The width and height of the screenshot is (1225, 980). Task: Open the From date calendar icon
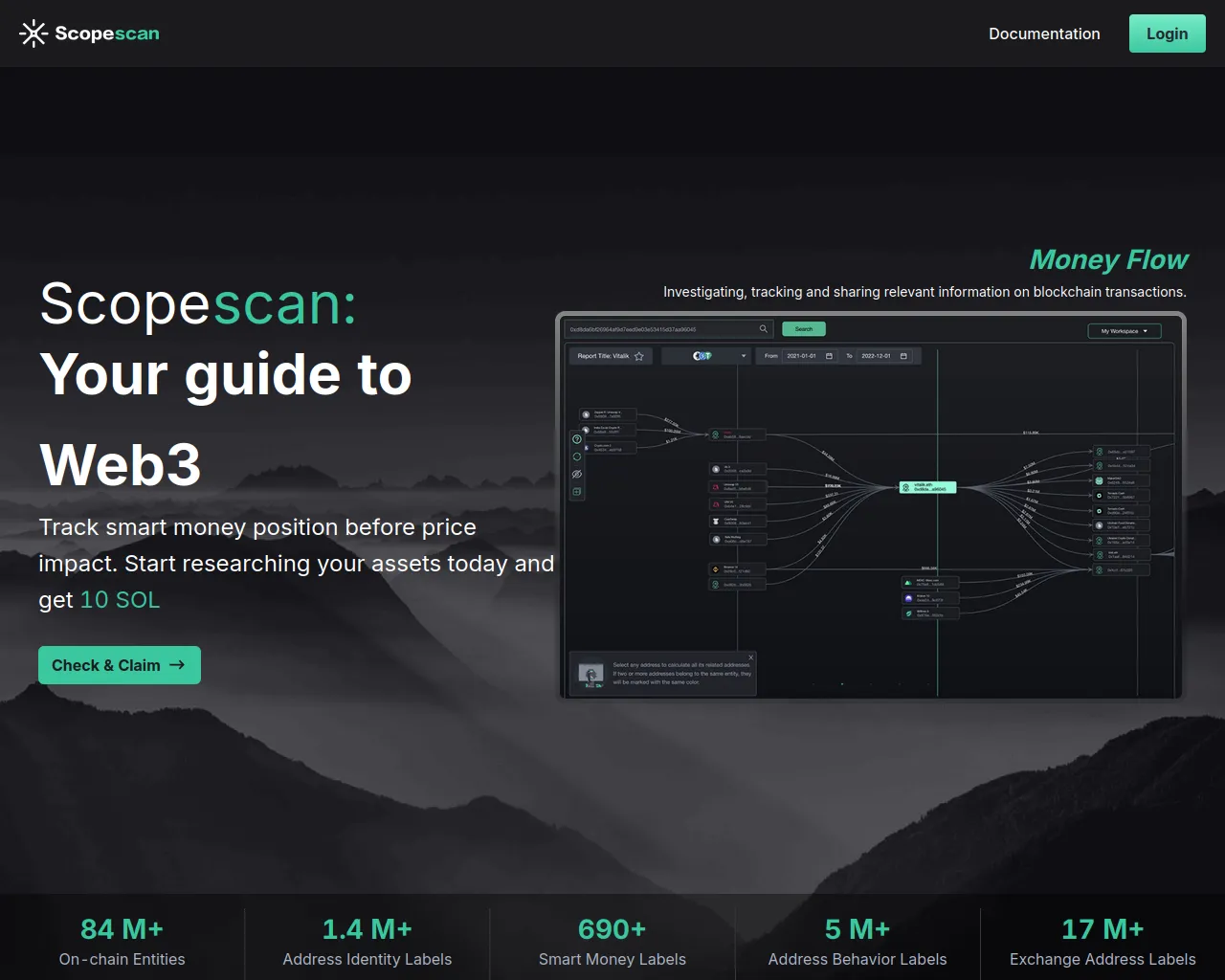(829, 356)
